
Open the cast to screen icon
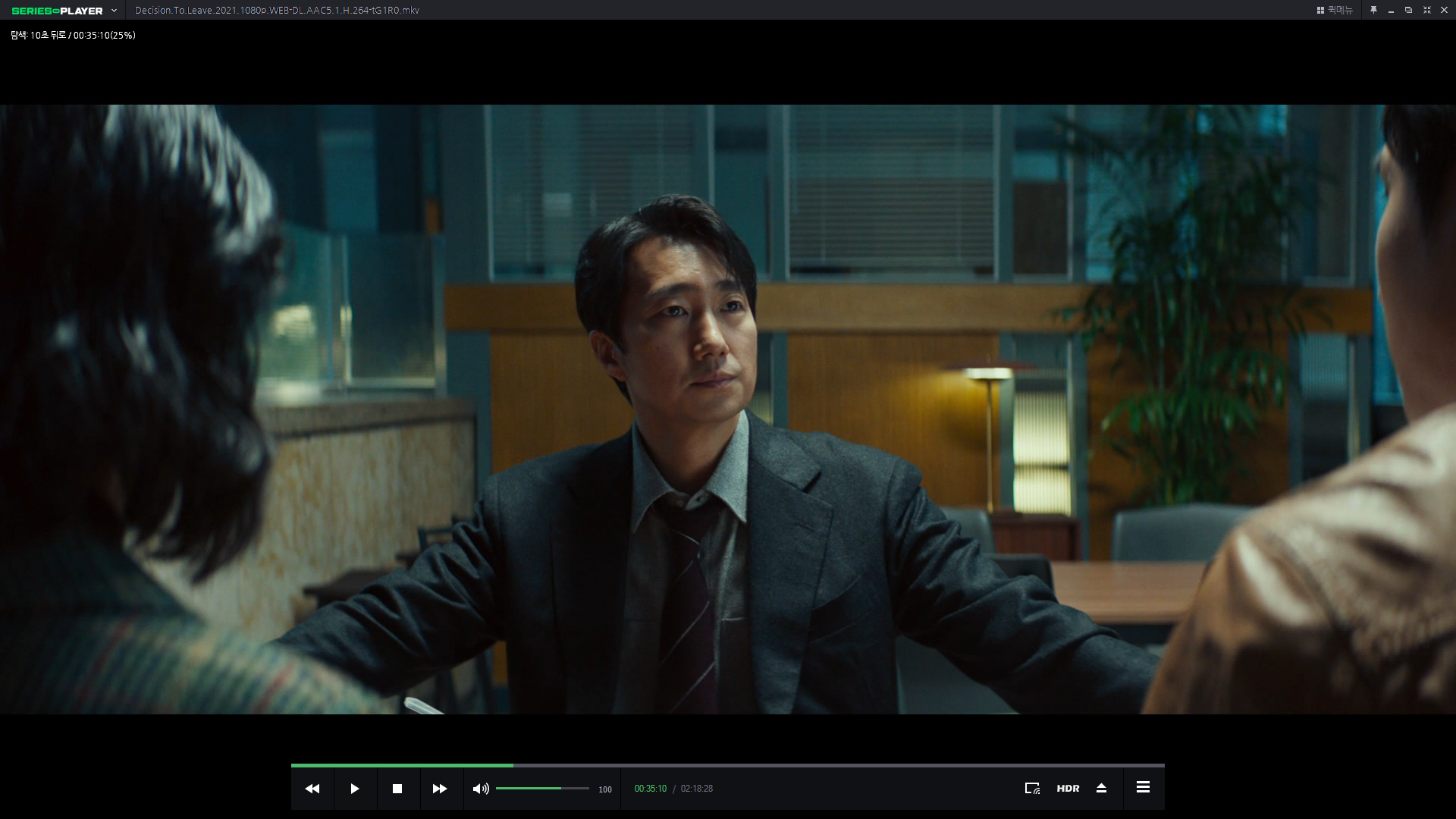[x=1032, y=789]
